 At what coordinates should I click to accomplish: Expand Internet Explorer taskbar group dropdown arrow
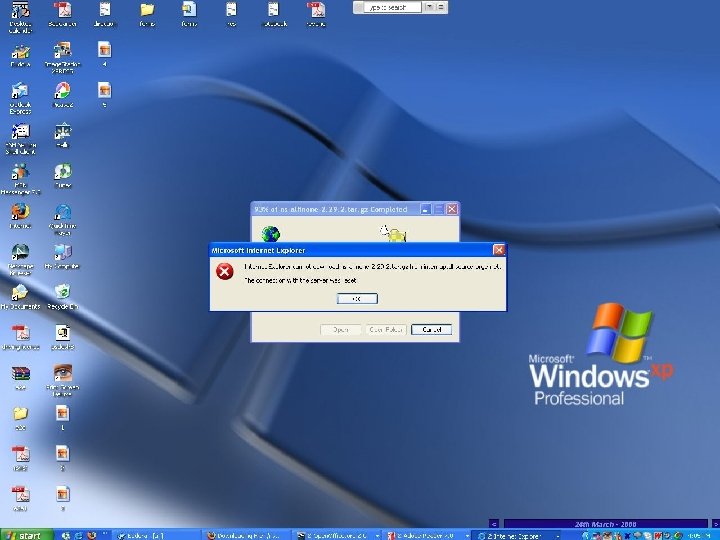click(x=557, y=536)
